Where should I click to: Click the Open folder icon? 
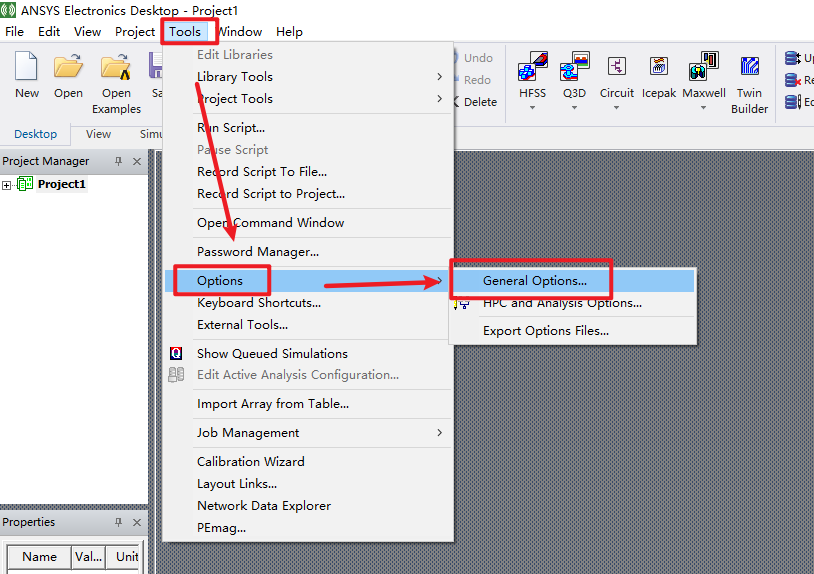click(68, 66)
